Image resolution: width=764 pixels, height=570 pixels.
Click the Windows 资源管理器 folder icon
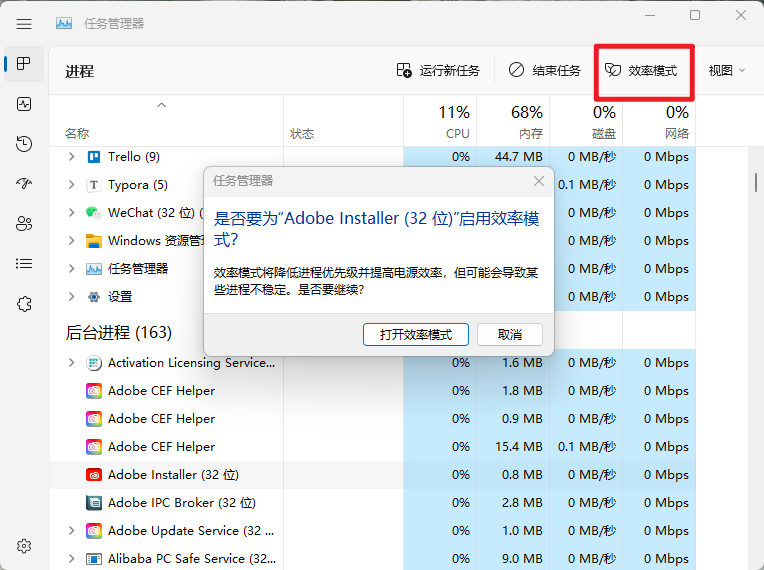click(94, 241)
